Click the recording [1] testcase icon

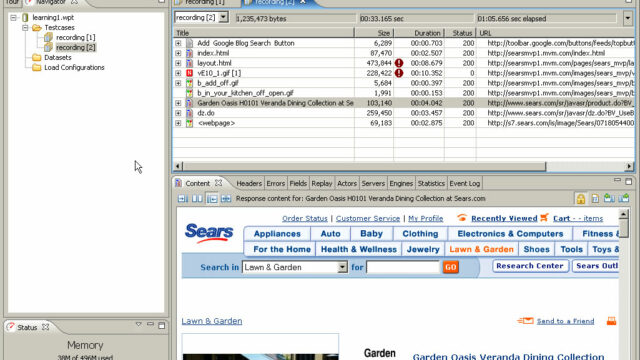[x=49, y=38]
